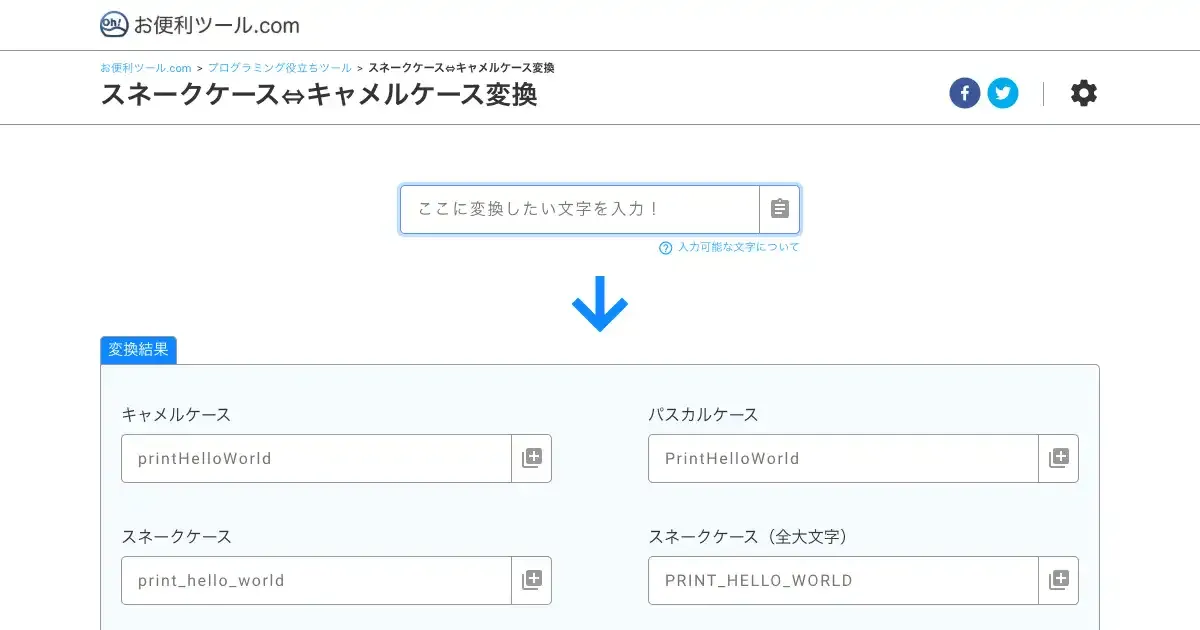The height and width of the screenshot is (630, 1200).
Task: Copy the camel case result printHelloWorld
Action: (x=532, y=458)
